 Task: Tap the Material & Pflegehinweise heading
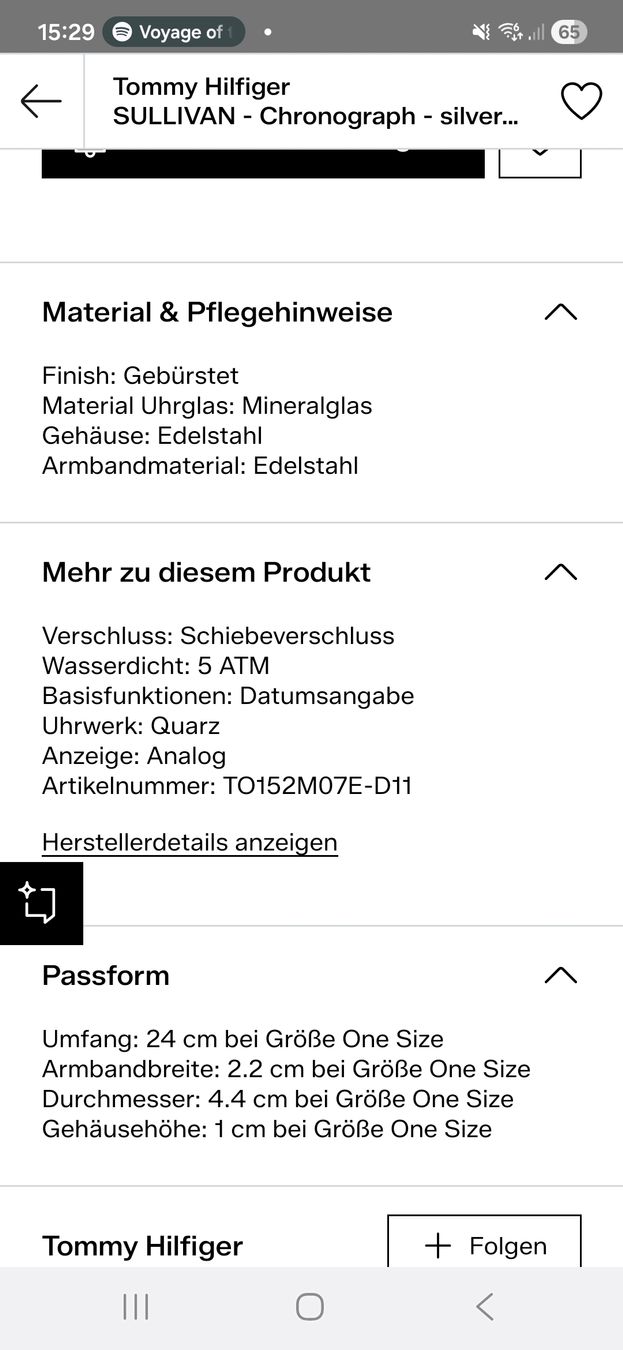point(217,312)
